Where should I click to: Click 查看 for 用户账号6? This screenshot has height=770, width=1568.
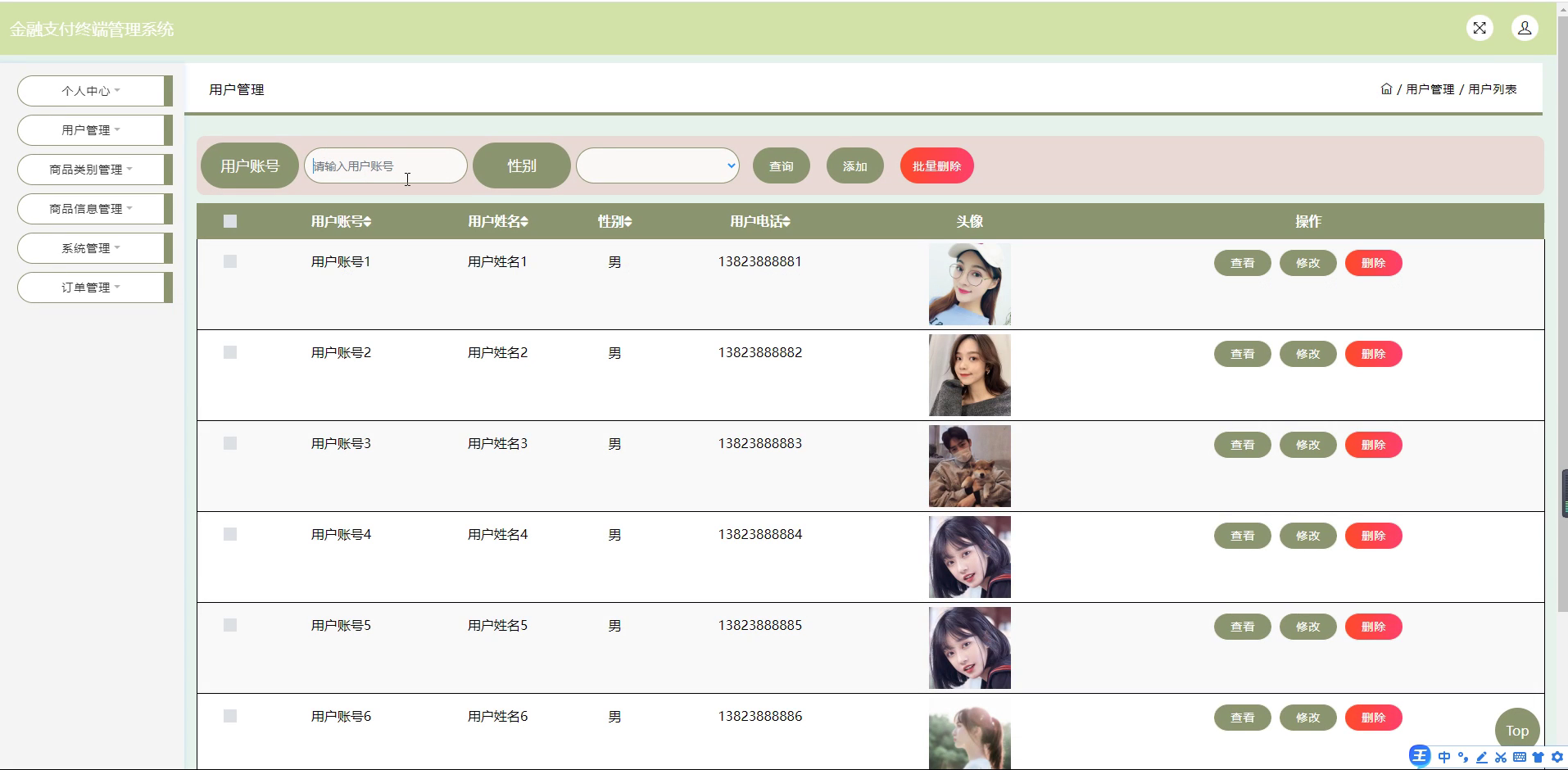(1243, 718)
